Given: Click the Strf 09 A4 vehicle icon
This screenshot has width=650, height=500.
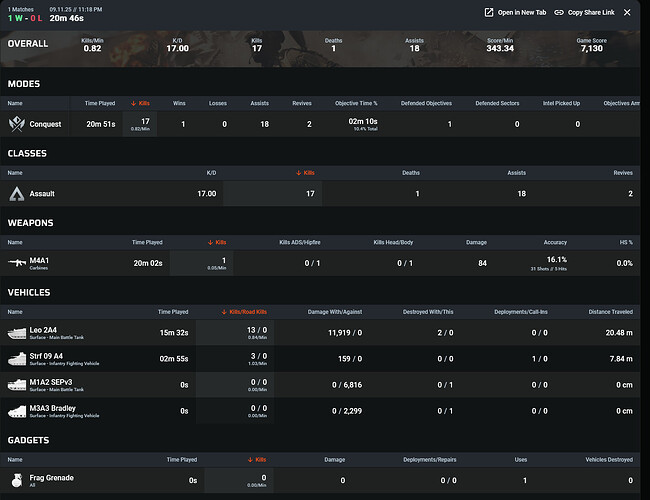Looking at the screenshot, I should pos(18,357).
